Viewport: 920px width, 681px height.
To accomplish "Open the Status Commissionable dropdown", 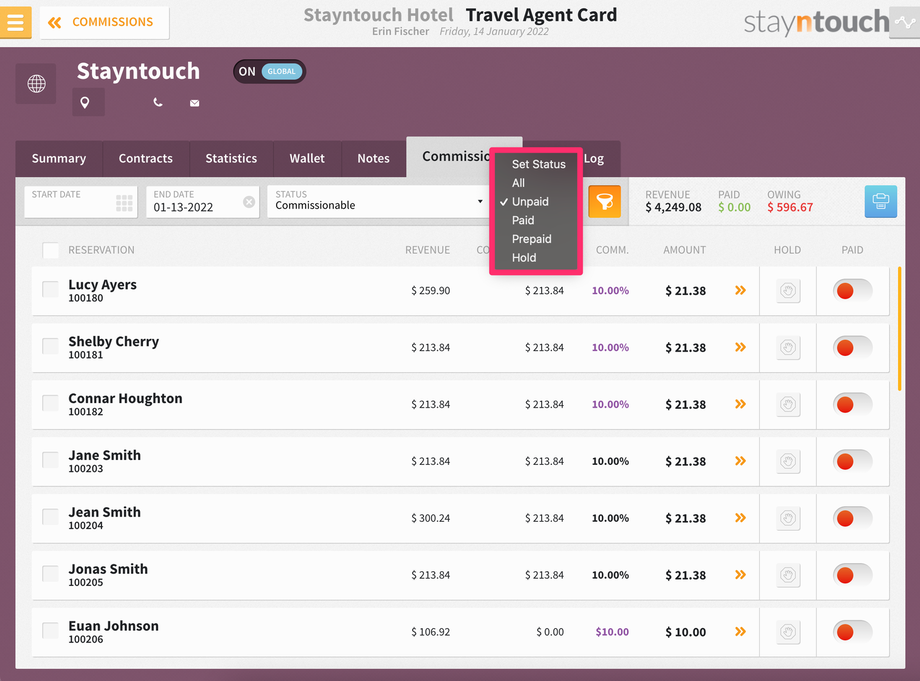I will click(x=378, y=202).
